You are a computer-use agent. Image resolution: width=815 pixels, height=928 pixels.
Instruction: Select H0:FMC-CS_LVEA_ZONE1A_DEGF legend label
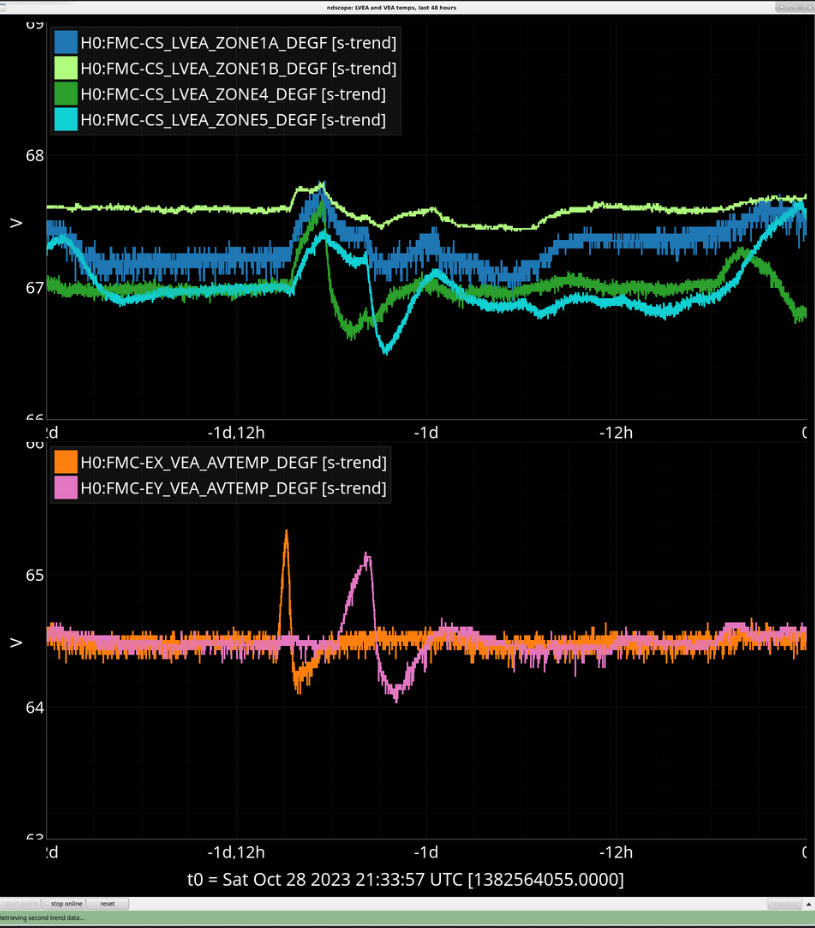click(x=238, y=43)
